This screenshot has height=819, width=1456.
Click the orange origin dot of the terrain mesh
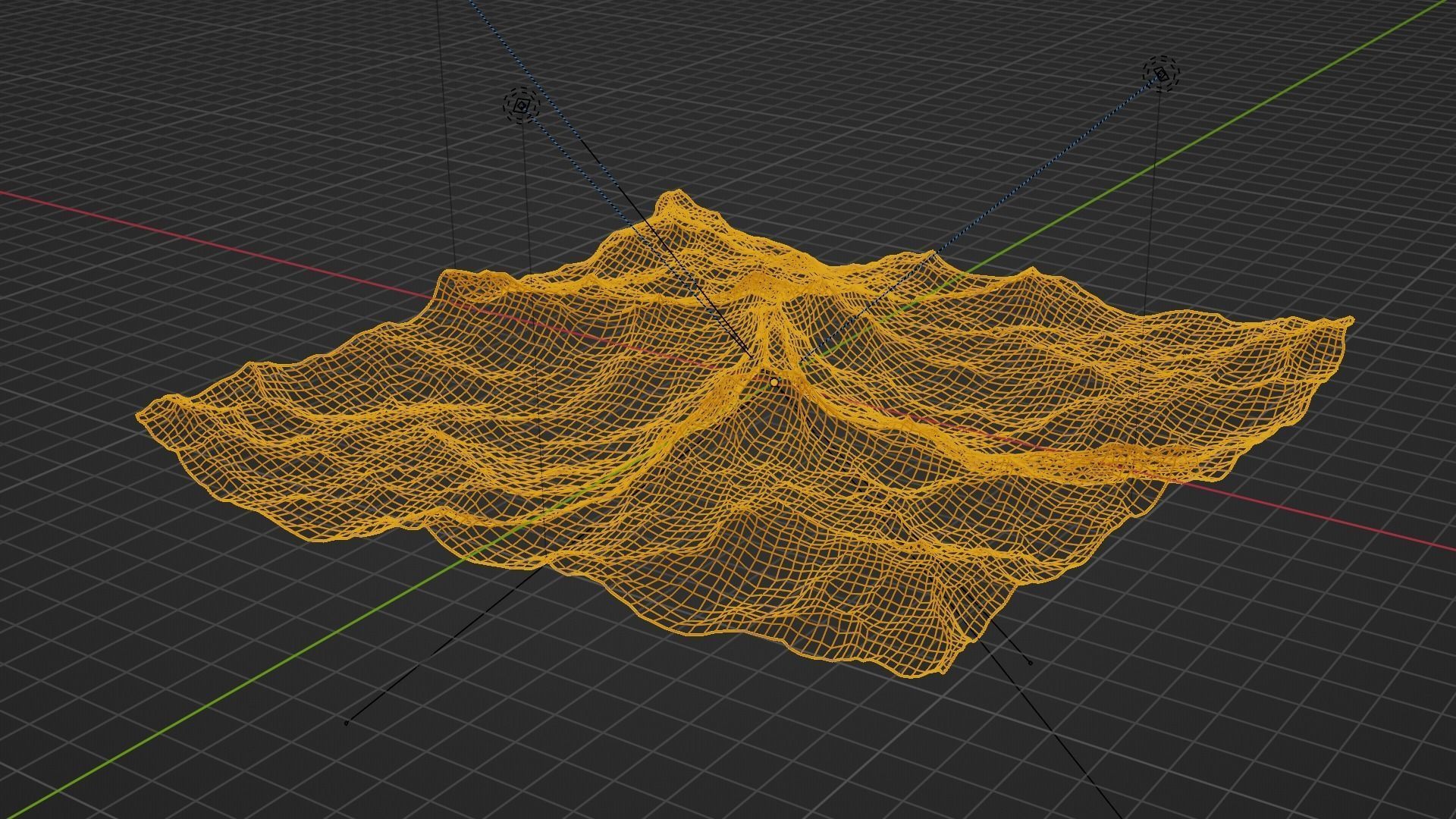773,384
